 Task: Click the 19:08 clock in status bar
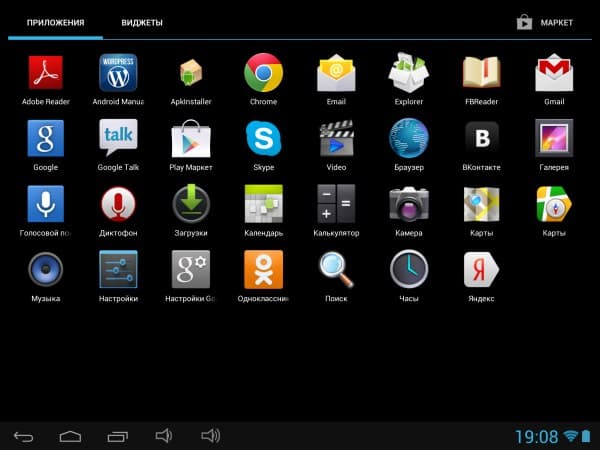[x=536, y=437]
